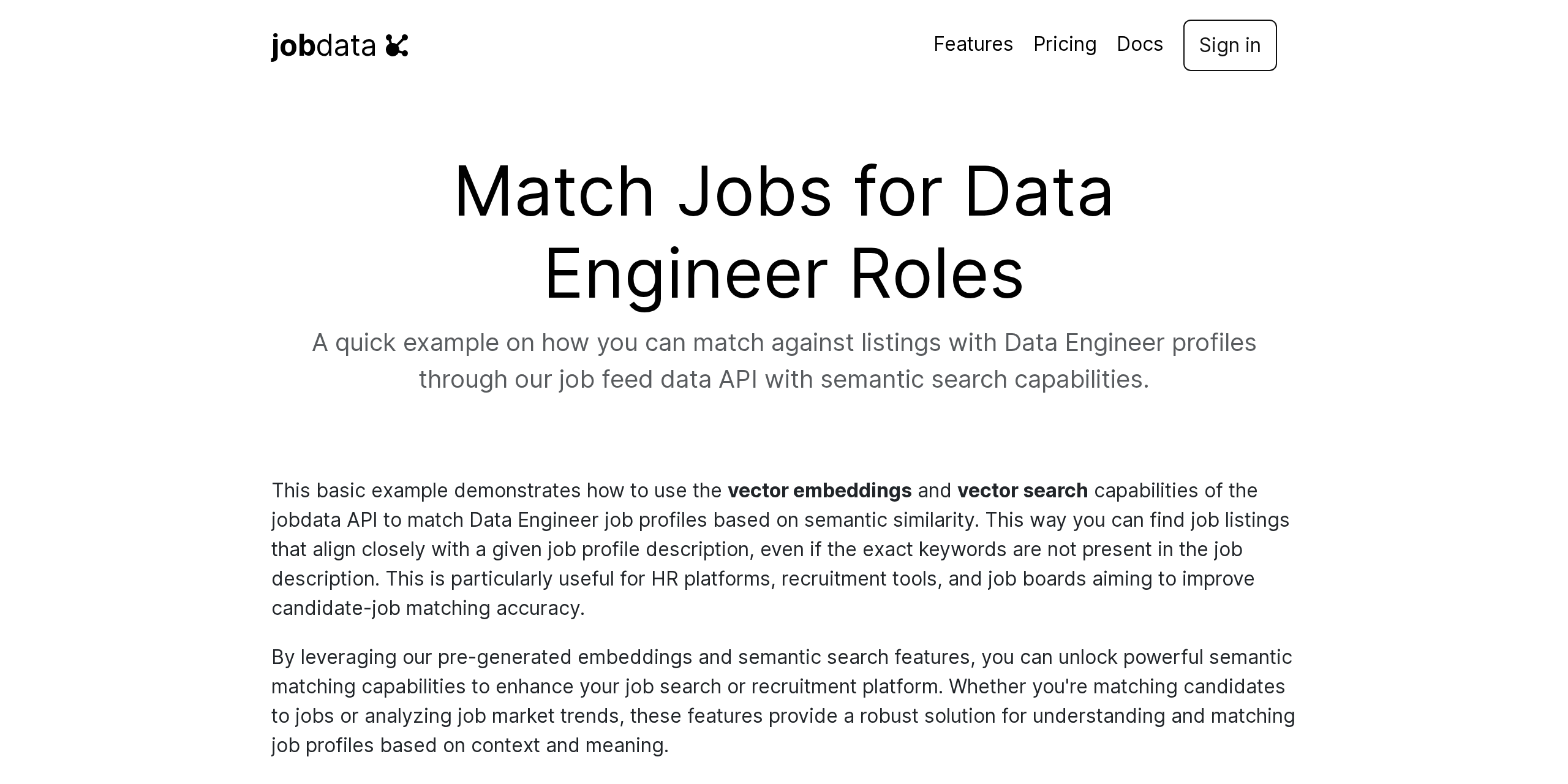
Task: Click the bold text vector search
Action: pos(1023,490)
